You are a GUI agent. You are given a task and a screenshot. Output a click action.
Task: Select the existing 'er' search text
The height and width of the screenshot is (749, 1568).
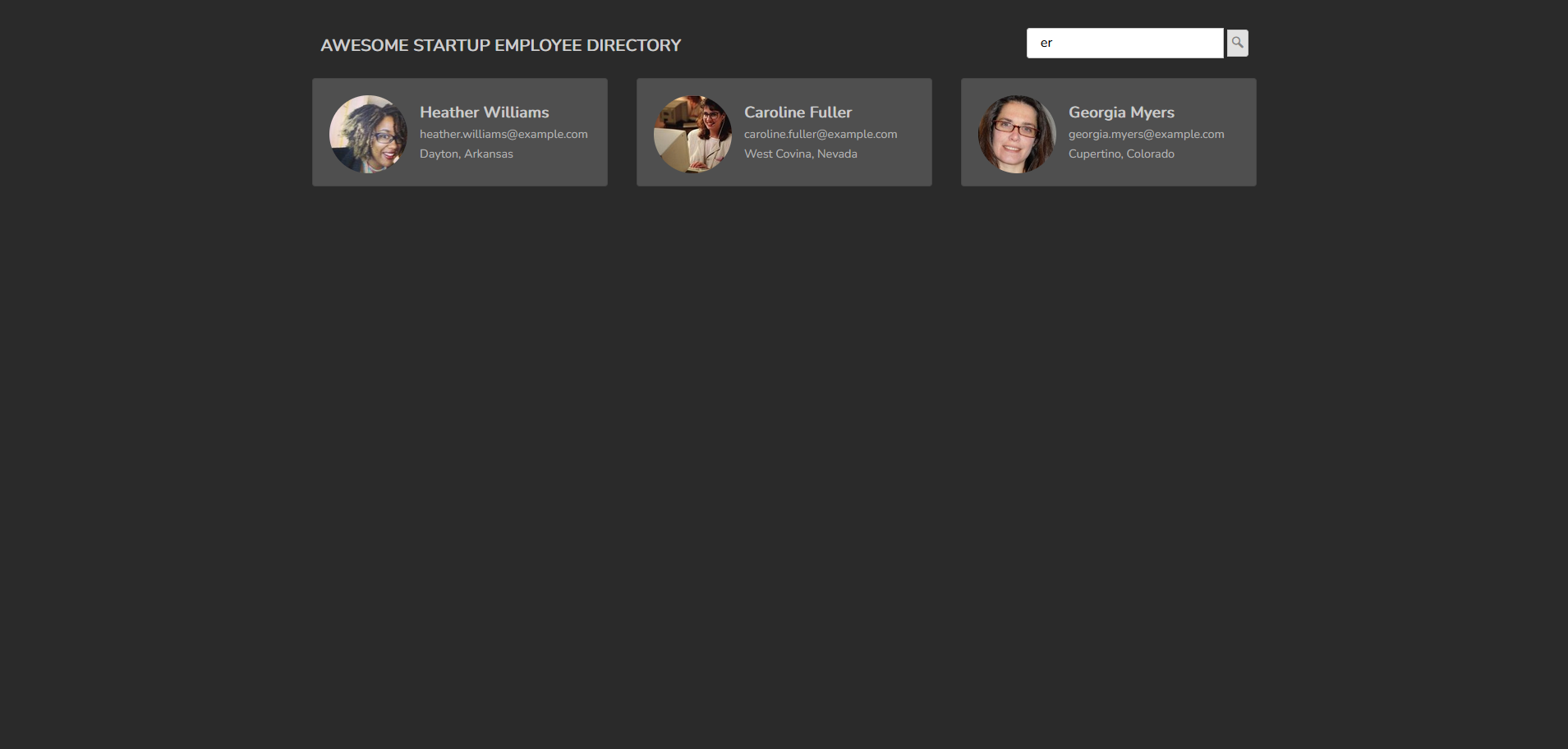pos(1046,42)
